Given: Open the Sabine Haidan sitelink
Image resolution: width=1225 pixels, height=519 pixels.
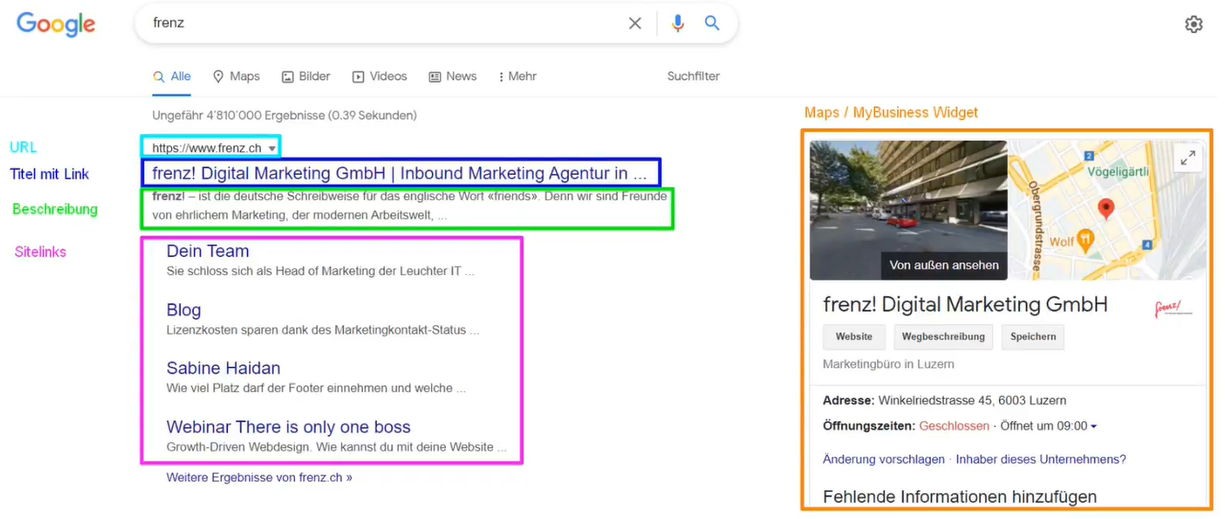Looking at the screenshot, I should click(x=223, y=368).
